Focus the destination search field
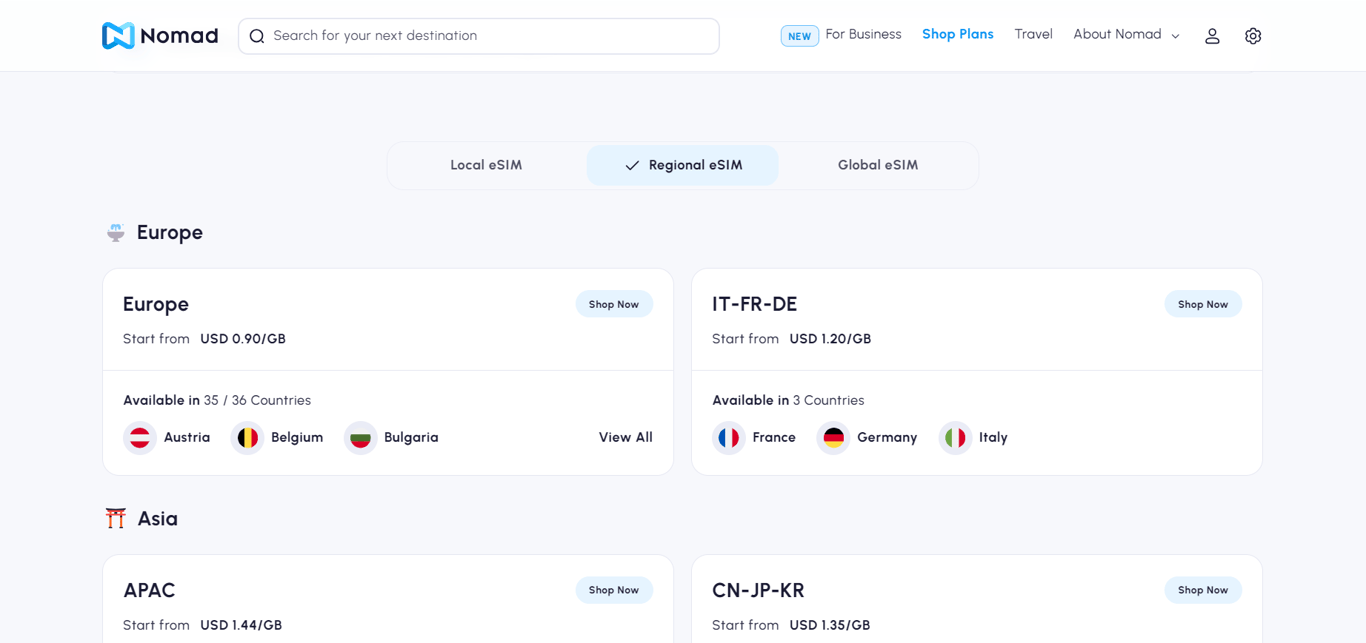The height and width of the screenshot is (643, 1366). [x=480, y=36]
